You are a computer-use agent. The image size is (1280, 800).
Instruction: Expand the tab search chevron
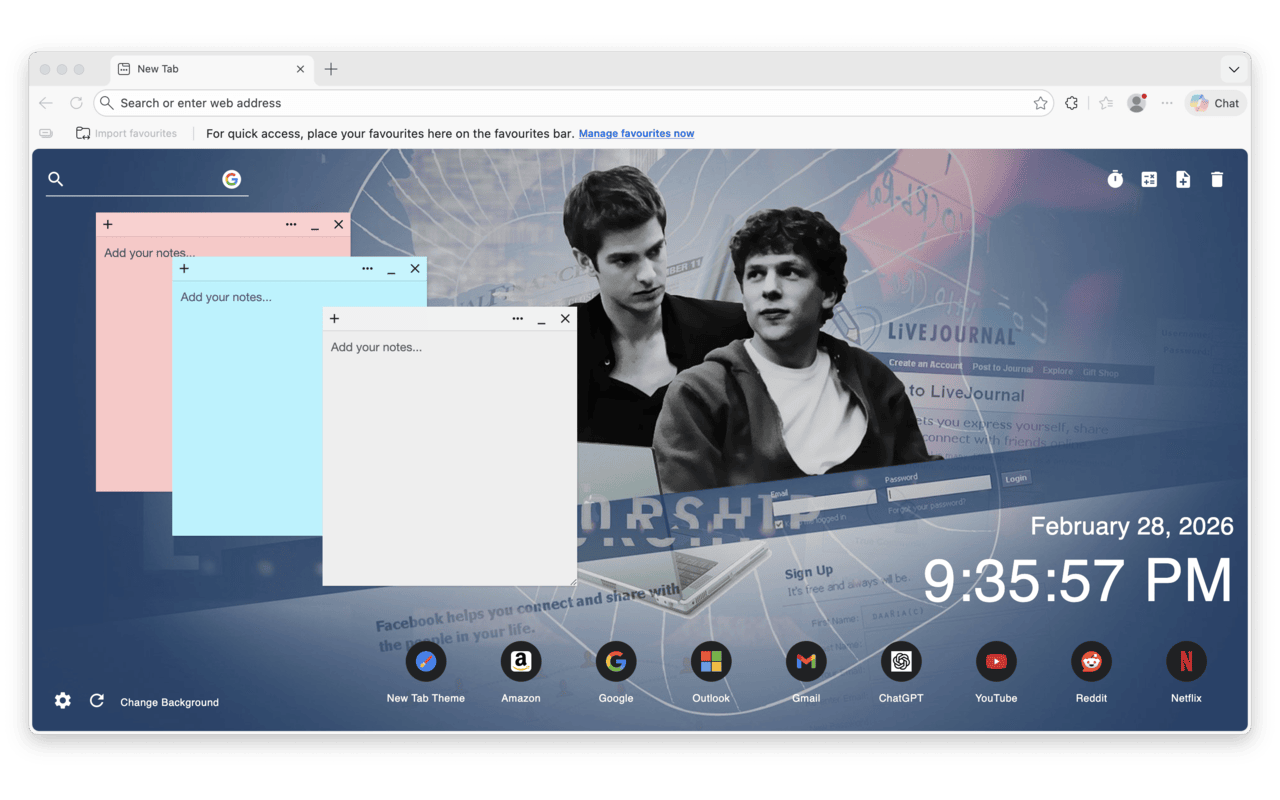(x=1234, y=70)
